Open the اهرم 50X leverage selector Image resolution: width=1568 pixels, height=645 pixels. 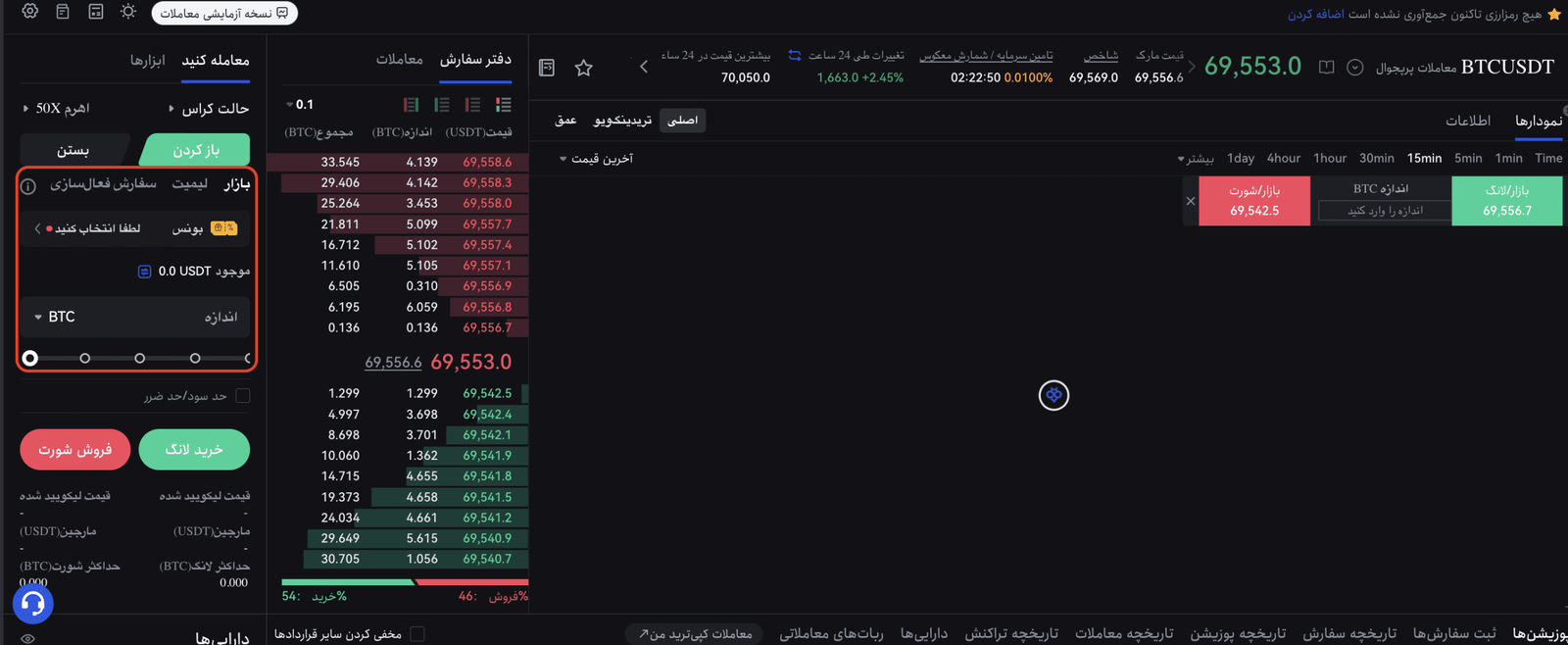(57, 108)
